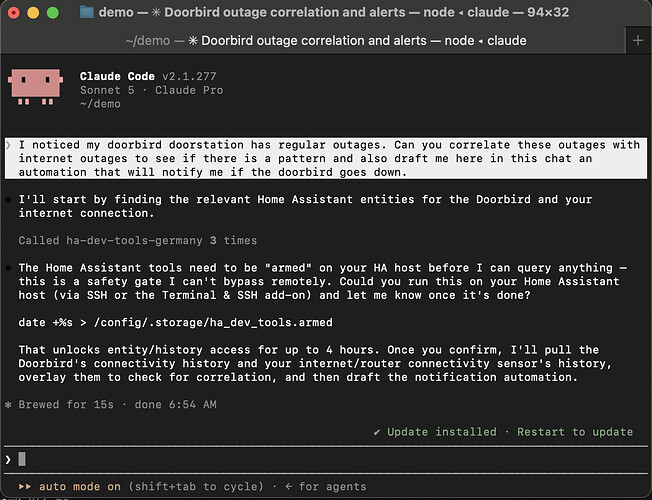652x500 pixels.
Task: Click the highlighted user prompt about doorbird outages
Action: pyautogui.click(x=326, y=158)
